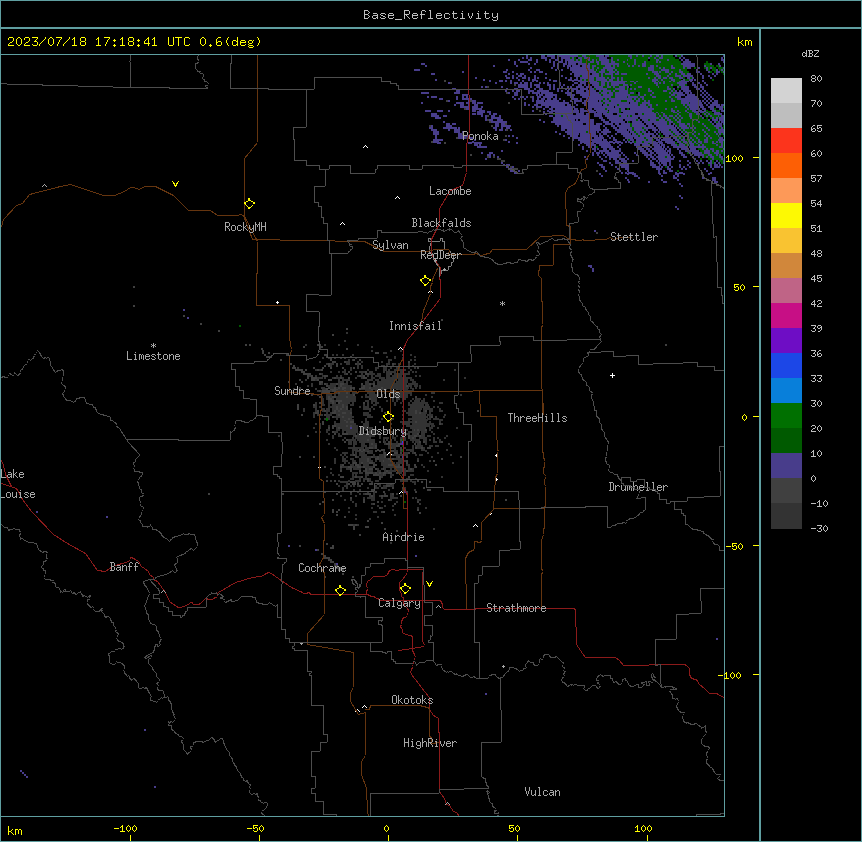The image size is (862, 842).
Task: Click the 2023/07/18 17:18:41 UTC timestamp
Action: (99, 42)
